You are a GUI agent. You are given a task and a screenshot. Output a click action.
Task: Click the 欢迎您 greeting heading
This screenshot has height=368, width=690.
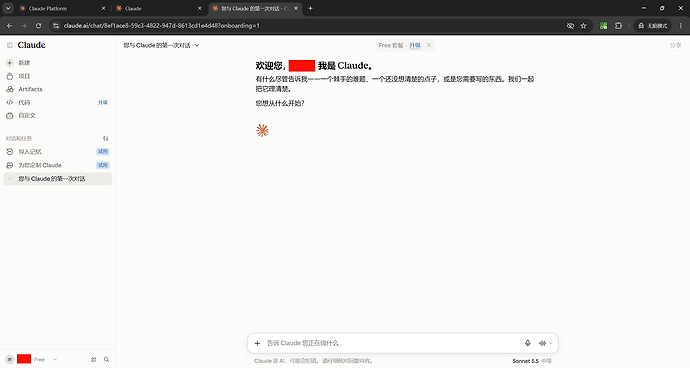pyautogui.click(x=314, y=66)
